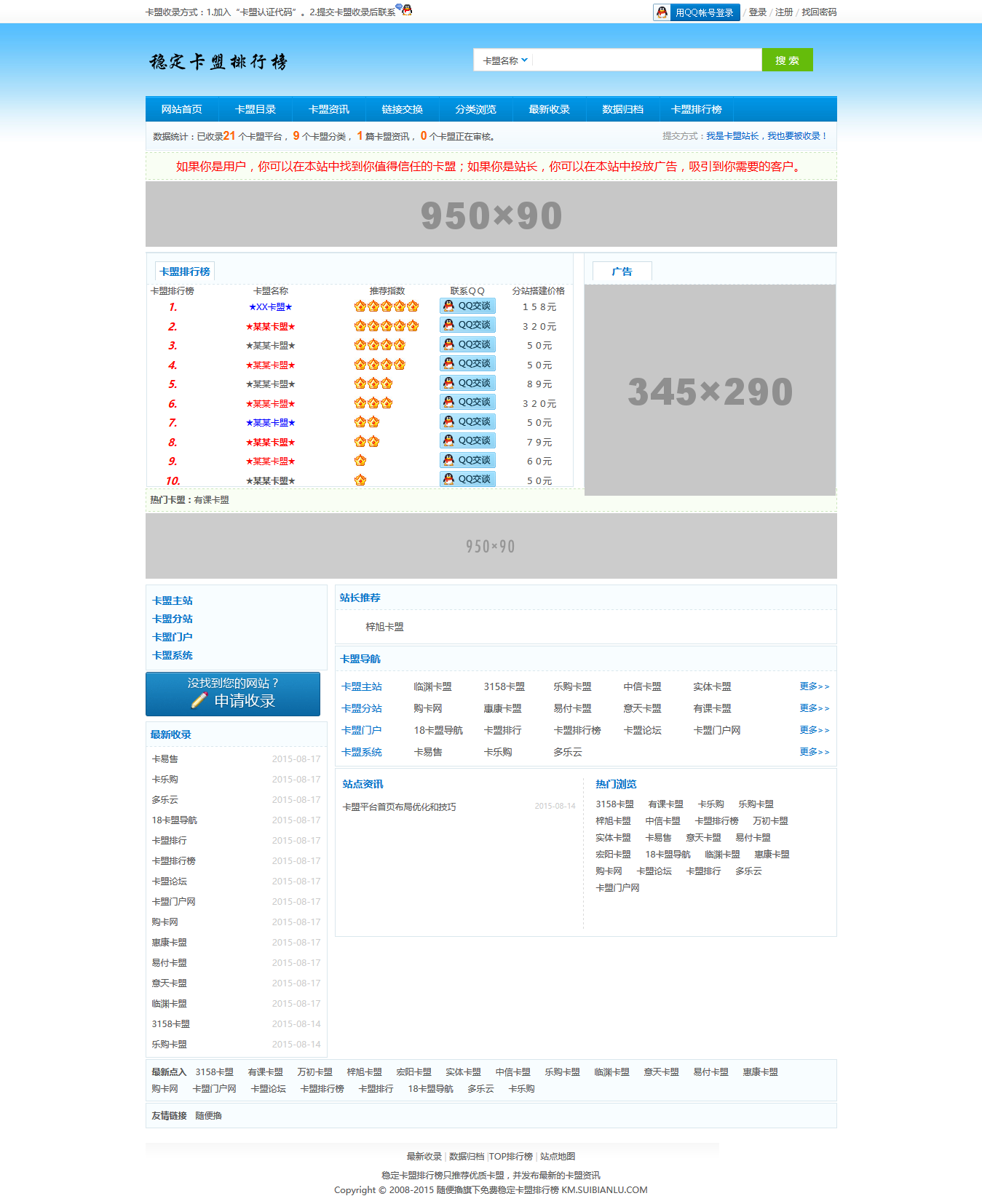Switch to the 卡盟排行榜 tab
The image size is (982, 1204).
coord(185,272)
